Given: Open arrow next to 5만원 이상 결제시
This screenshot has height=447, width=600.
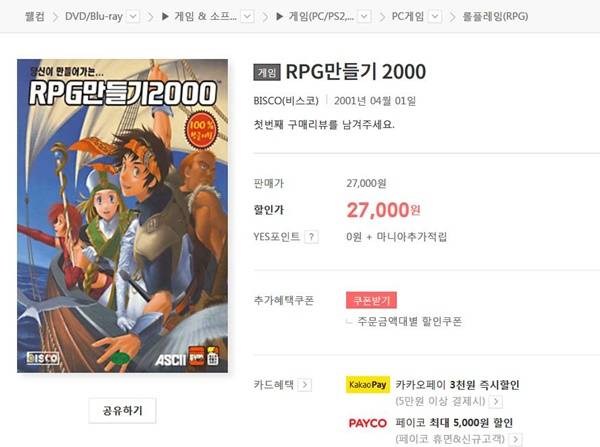Looking at the screenshot, I should click(496, 401).
